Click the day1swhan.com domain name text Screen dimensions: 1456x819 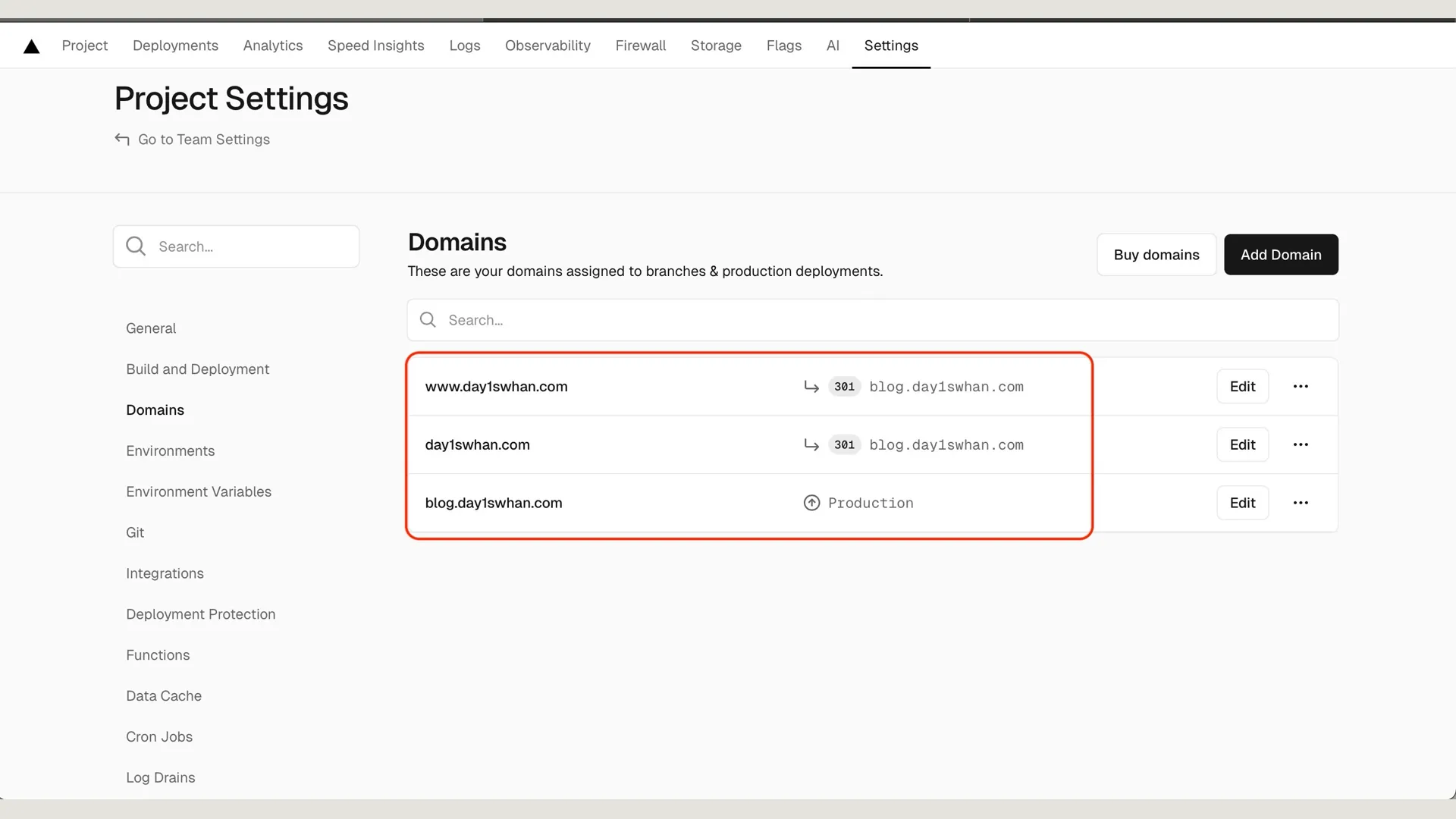(477, 445)
